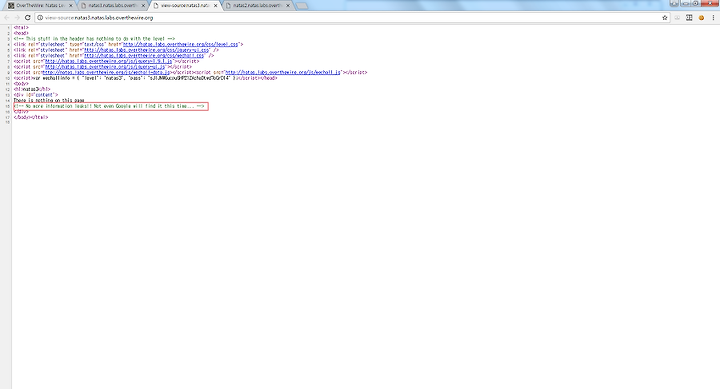The height and width of the screenshot is (389, 720).
Task: Open the wechall-data.js script link
Action: click(x=107, y=72)
